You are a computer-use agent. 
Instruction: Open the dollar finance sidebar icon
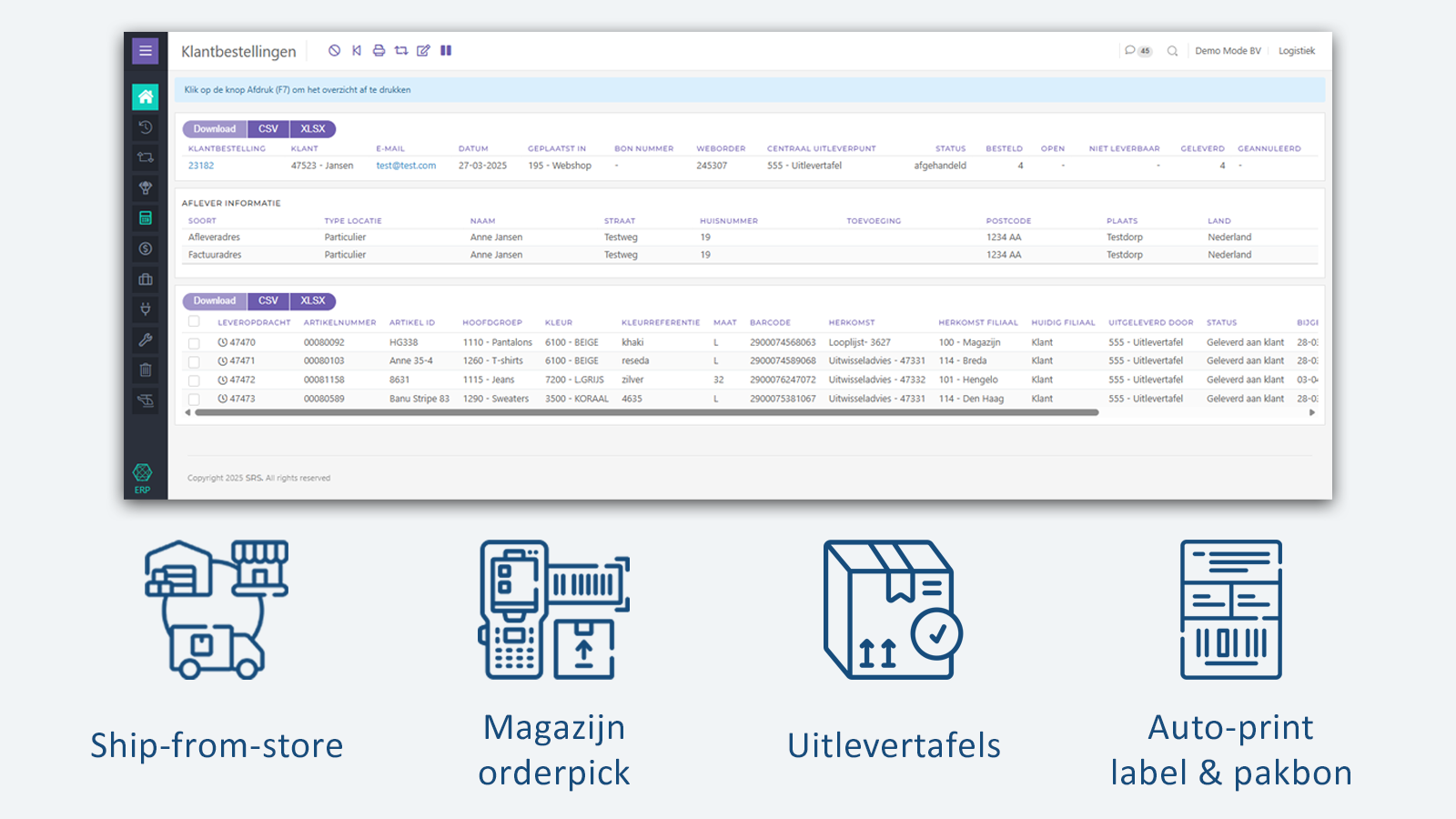145,248
